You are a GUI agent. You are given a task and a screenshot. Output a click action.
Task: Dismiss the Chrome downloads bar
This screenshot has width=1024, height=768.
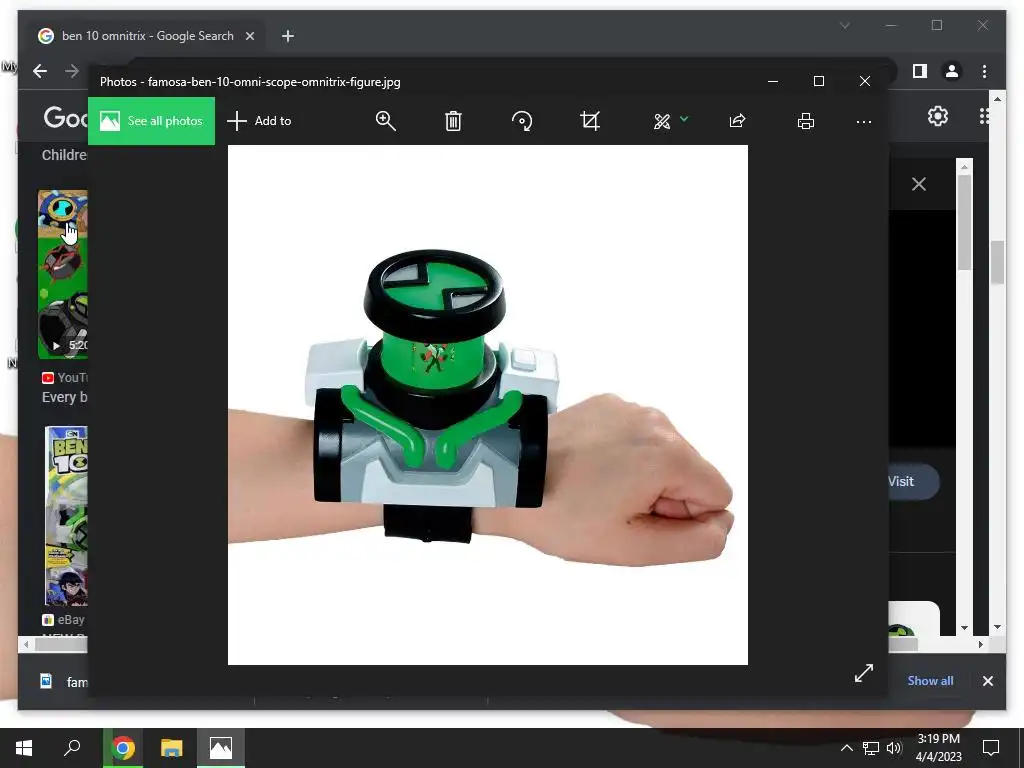tap(987, 681)
